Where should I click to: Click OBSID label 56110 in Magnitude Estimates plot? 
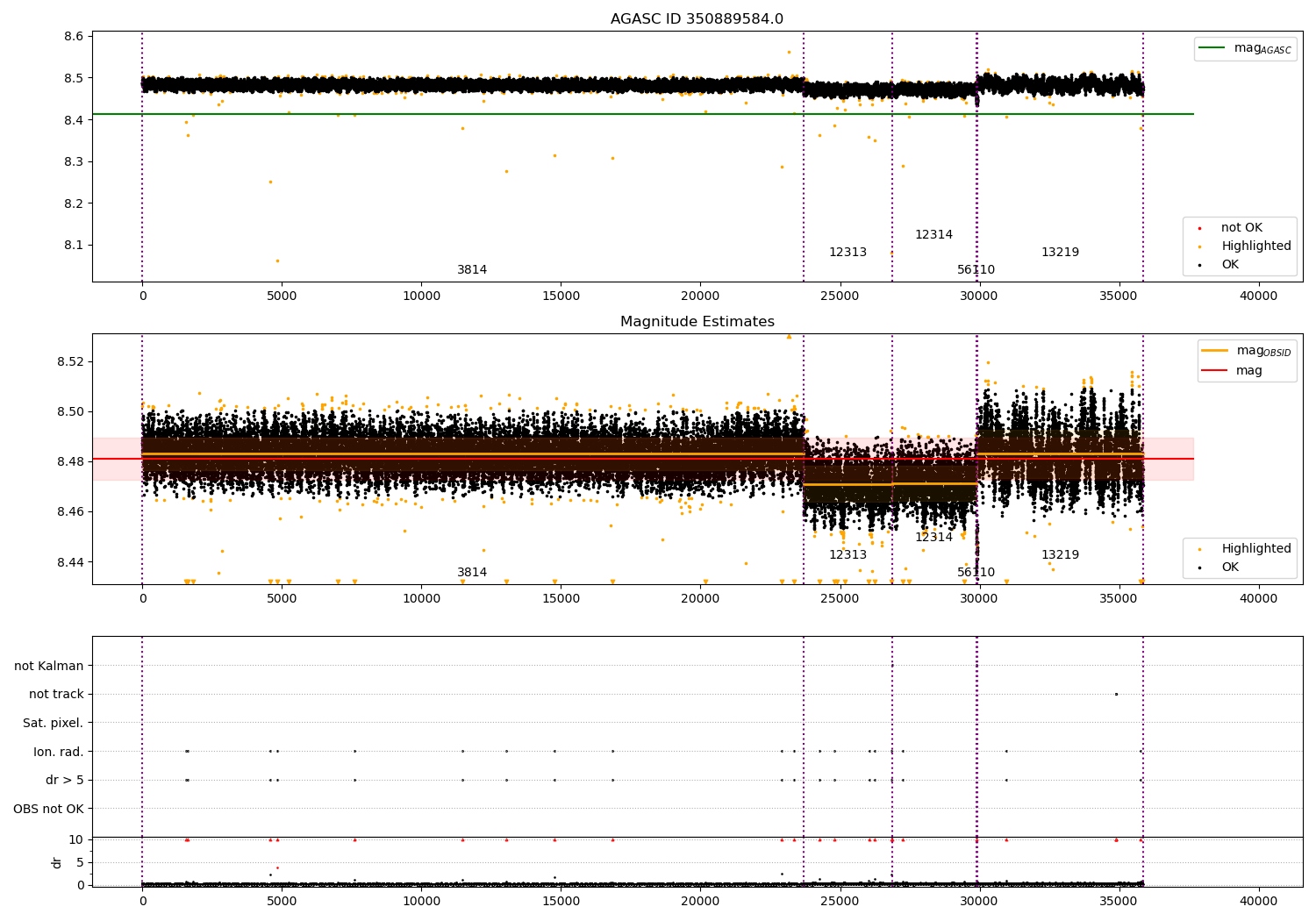976,573
